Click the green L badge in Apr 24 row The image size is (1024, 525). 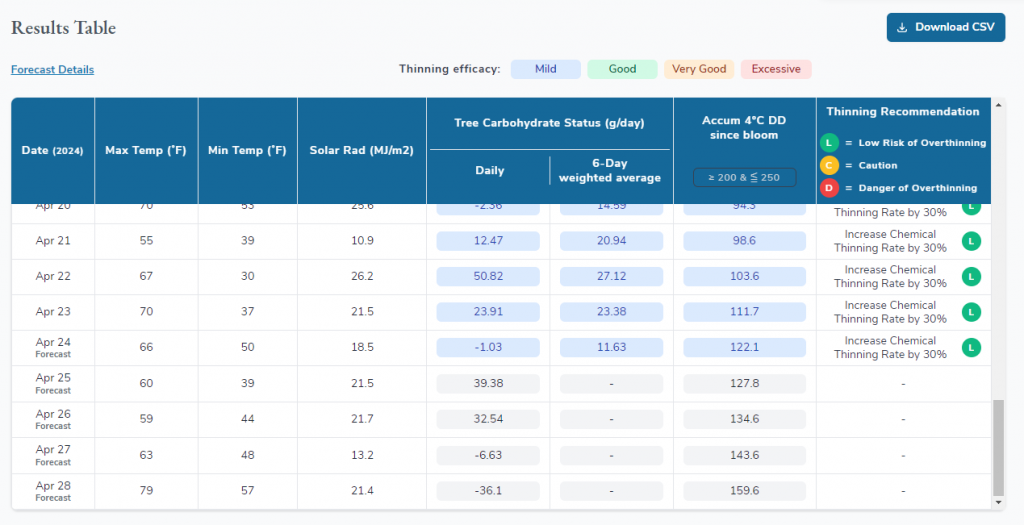coord(970,348)
